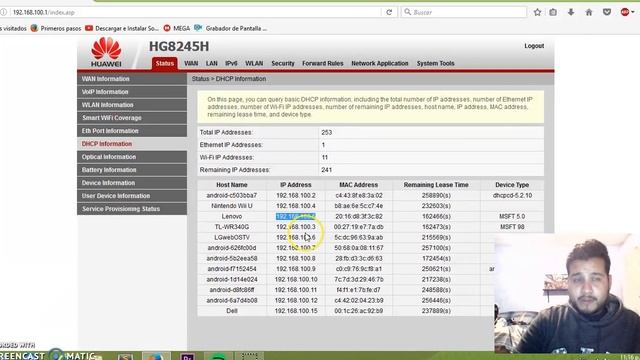Click IP address 192.168.100.10
Screen dimensions: 640x360
pyautogui.click(x=296, y=280)
